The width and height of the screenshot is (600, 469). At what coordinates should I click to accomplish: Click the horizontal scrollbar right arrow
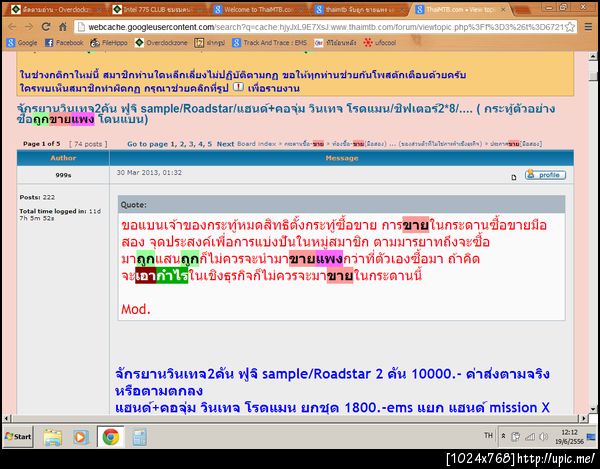click(x=584, y=419)
